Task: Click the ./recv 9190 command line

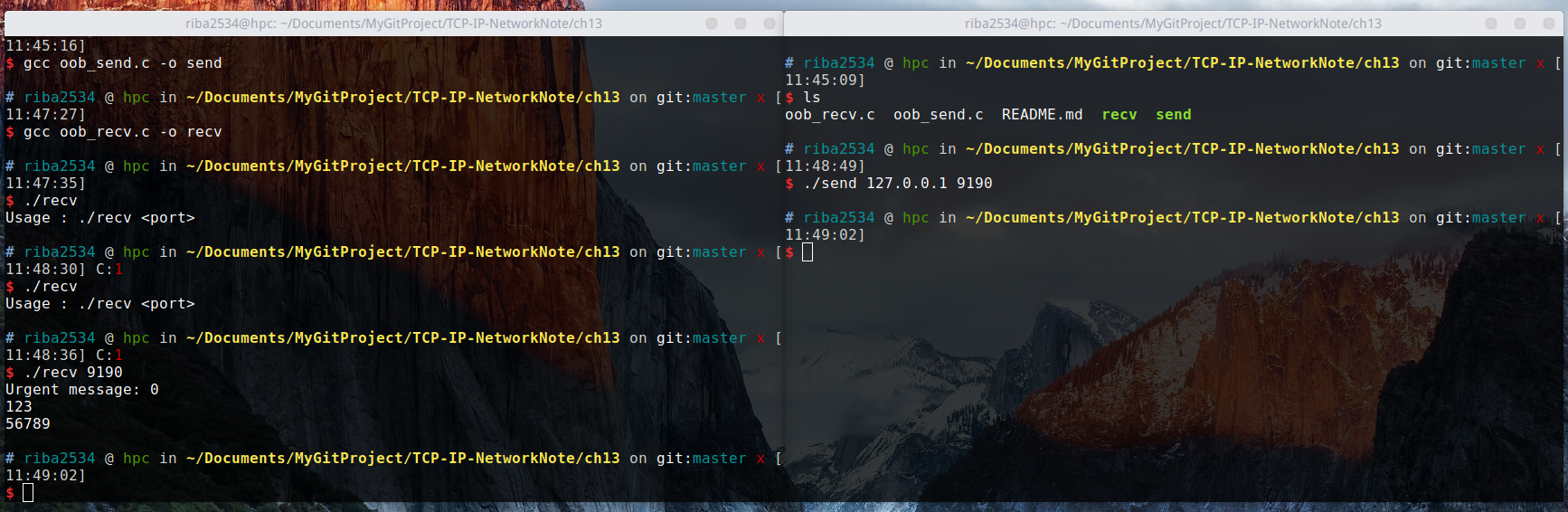Action: coord(72,373)
